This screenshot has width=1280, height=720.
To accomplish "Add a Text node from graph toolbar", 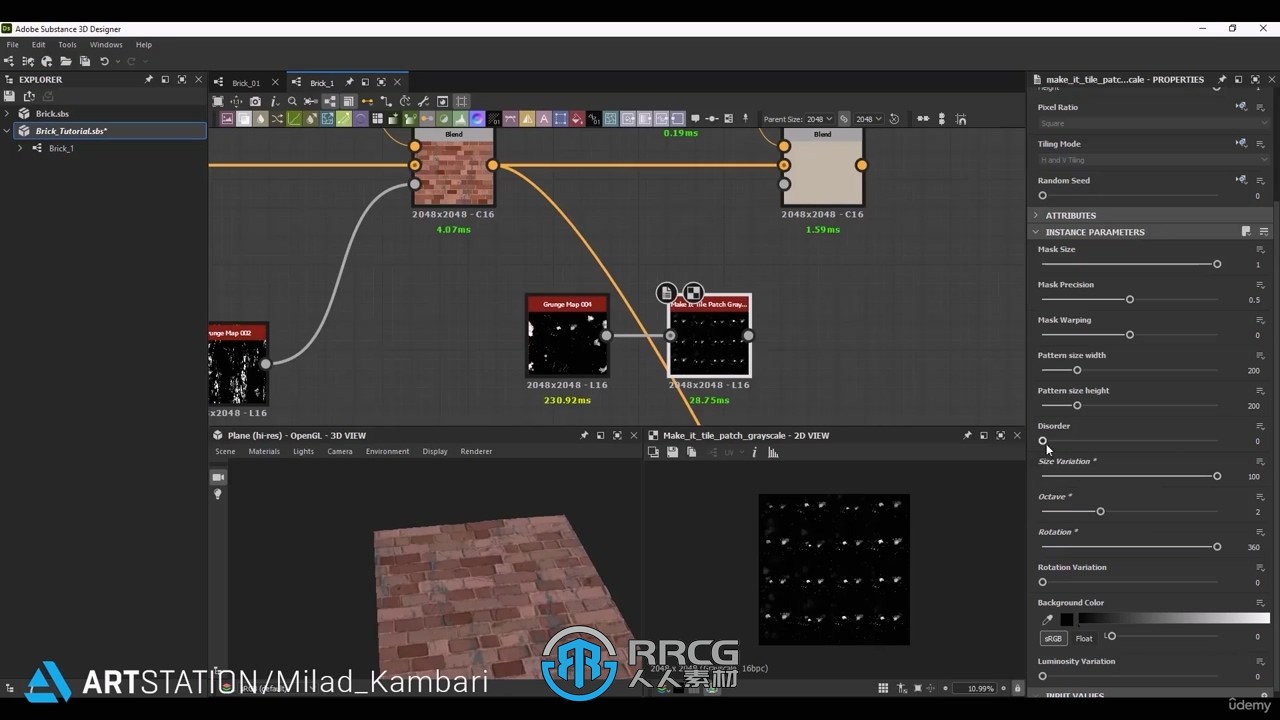I will (543, 119).
